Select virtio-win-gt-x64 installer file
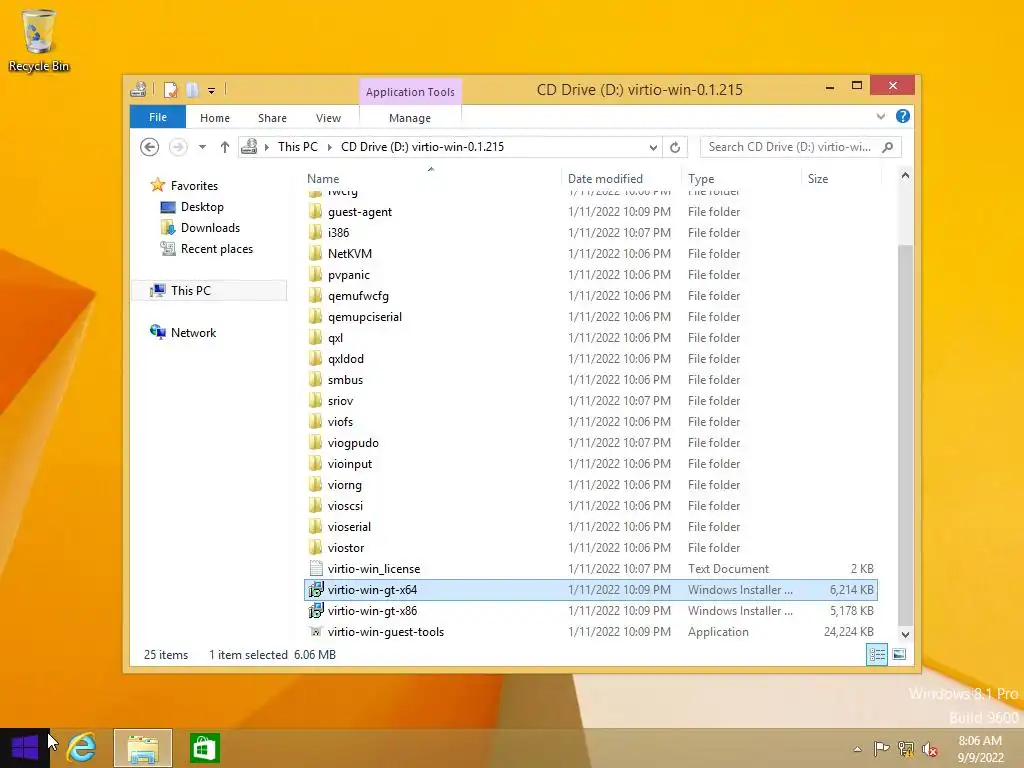The image size is (1024, 768). 590,590
